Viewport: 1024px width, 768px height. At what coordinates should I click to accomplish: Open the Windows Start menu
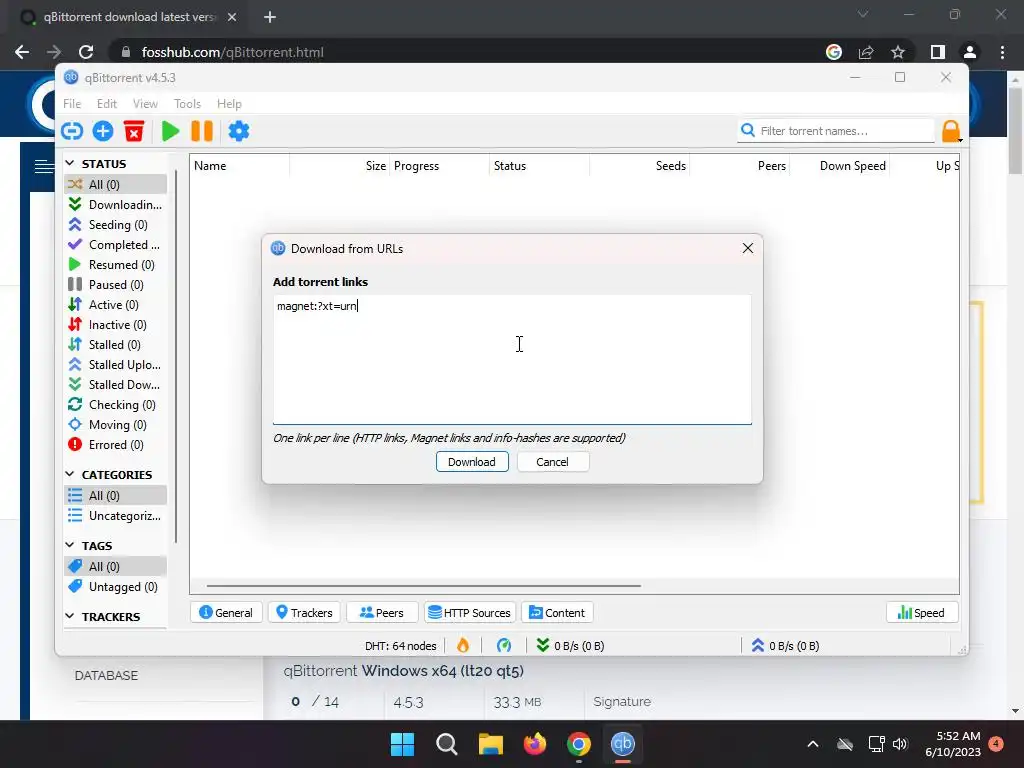click(402, 744)
